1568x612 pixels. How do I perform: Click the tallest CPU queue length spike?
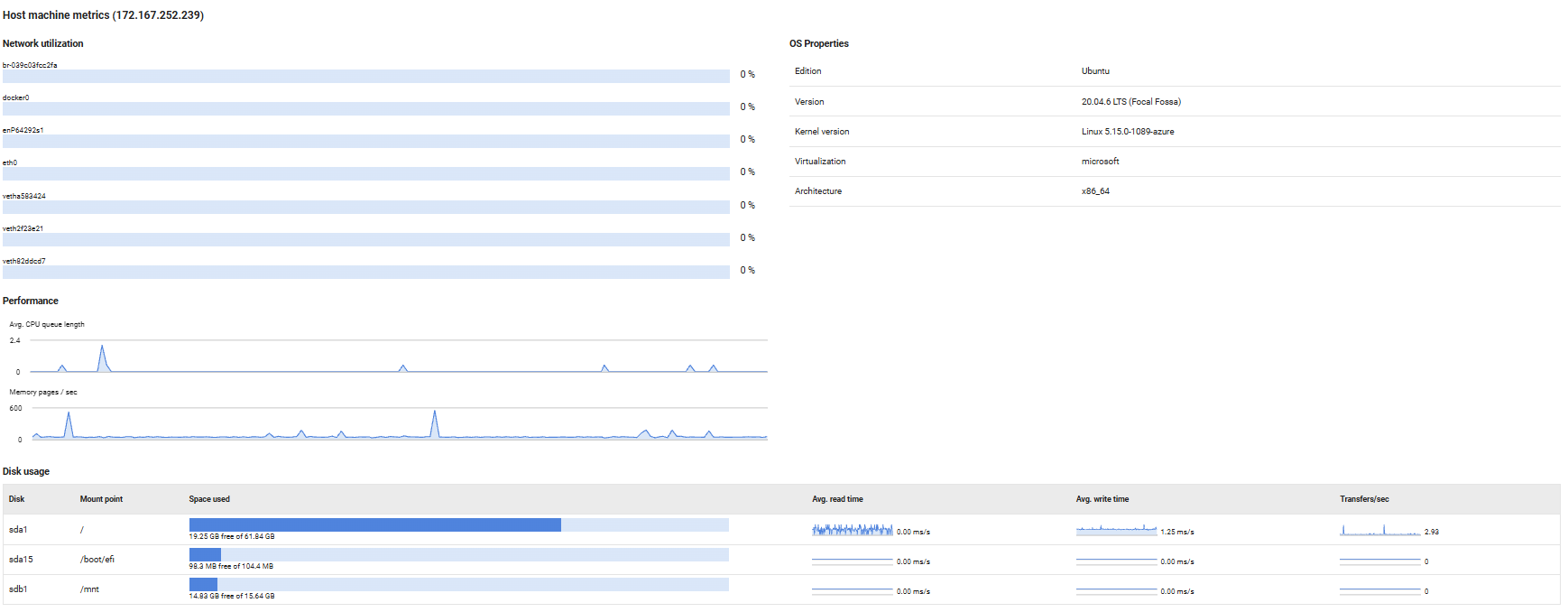click(102, 356)
